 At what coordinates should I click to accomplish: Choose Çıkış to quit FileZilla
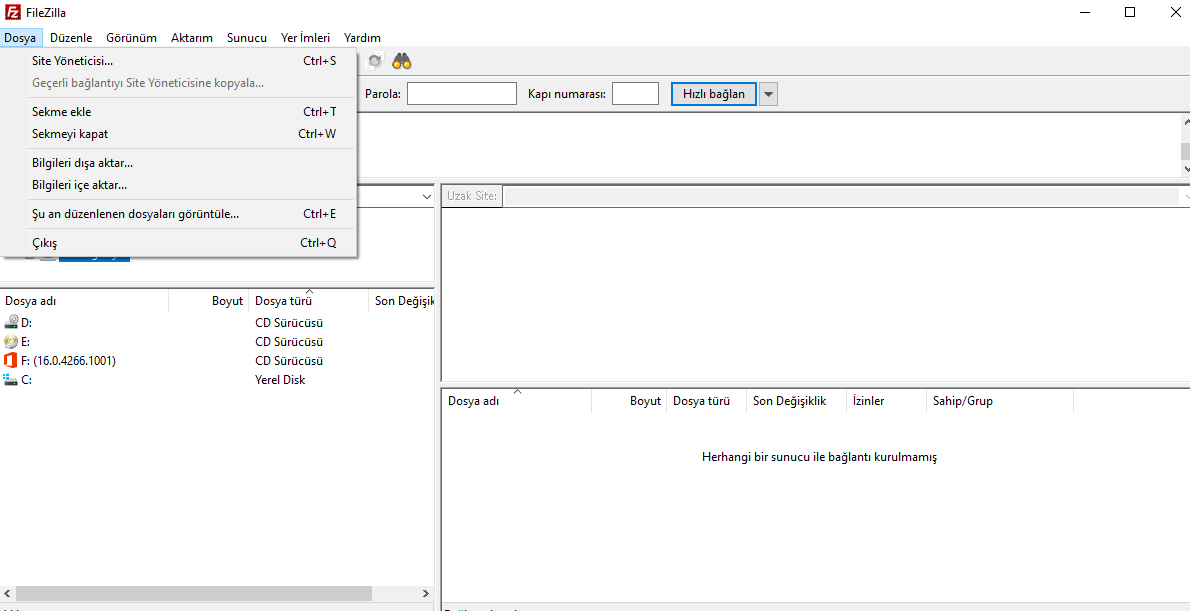(179, 243)
